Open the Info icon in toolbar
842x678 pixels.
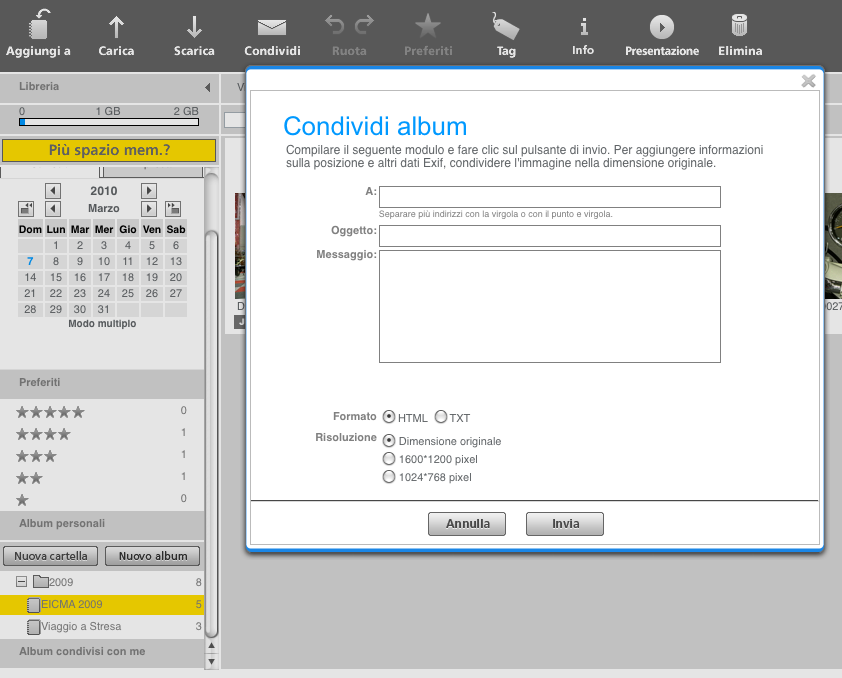(583, 26)
